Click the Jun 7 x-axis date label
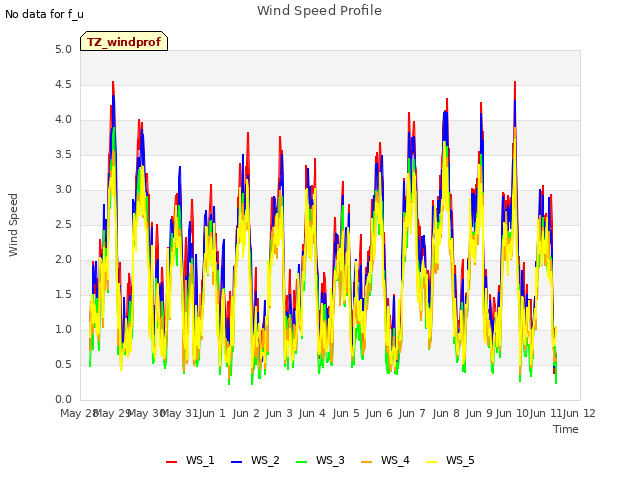This screenshot has width=640, height=480. point(412,413)
